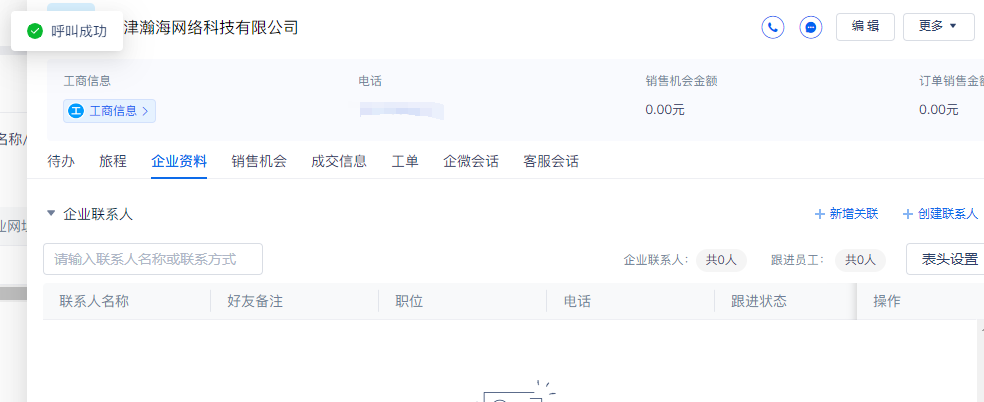Open the 工单 tab
The width and height of the screenshot is (984, 402).
[405, 162]
